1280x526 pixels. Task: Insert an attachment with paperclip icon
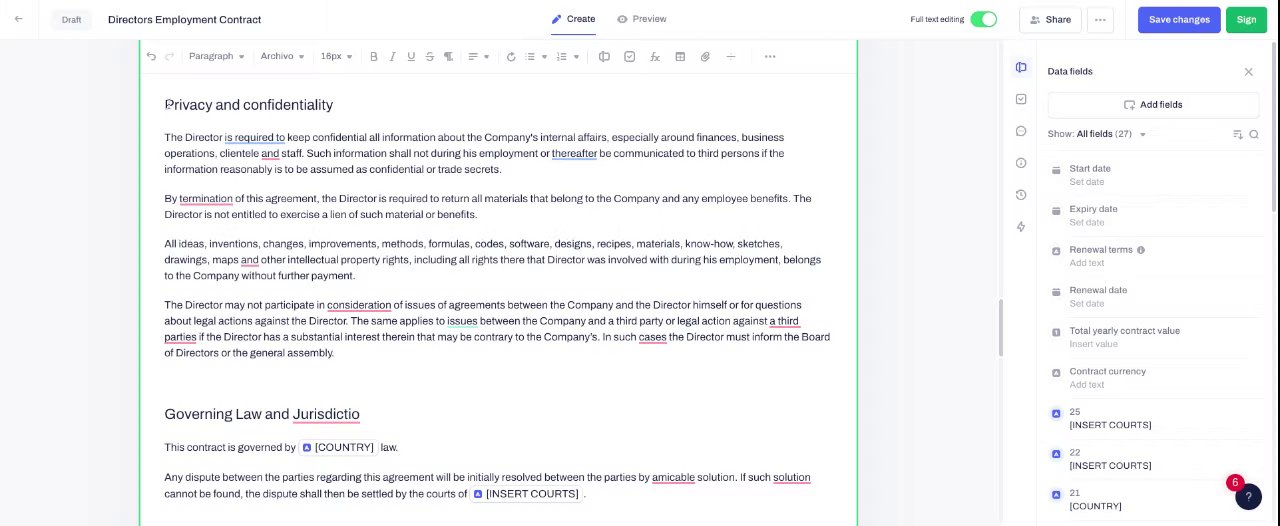coord(705,57)
